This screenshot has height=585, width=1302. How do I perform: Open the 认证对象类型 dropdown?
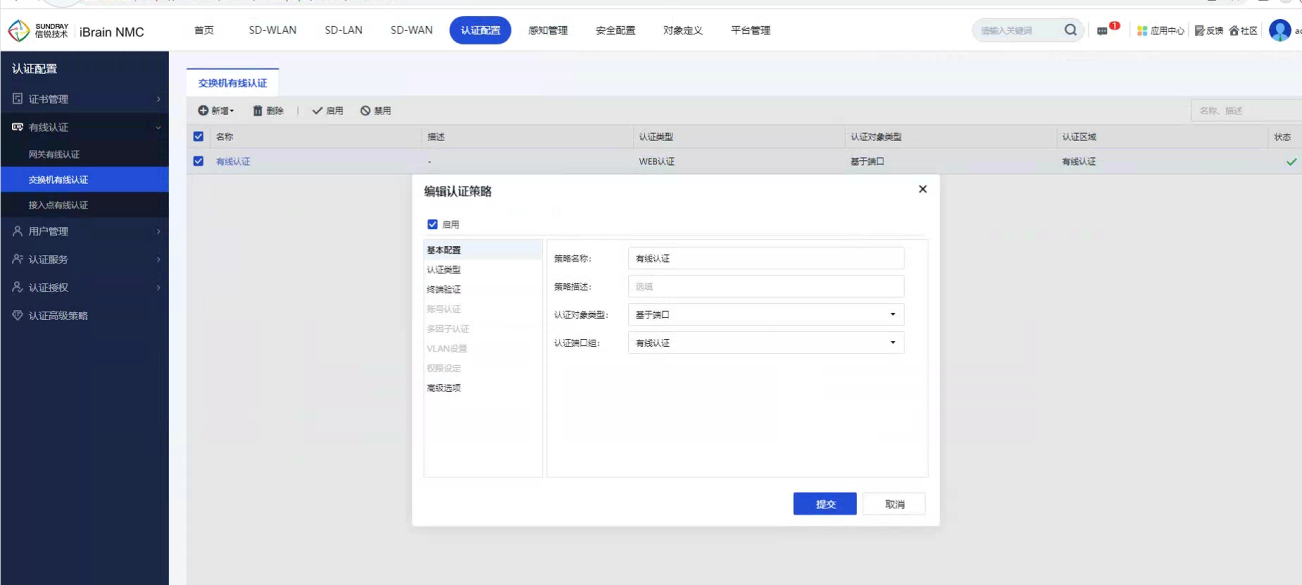[766, 315]
